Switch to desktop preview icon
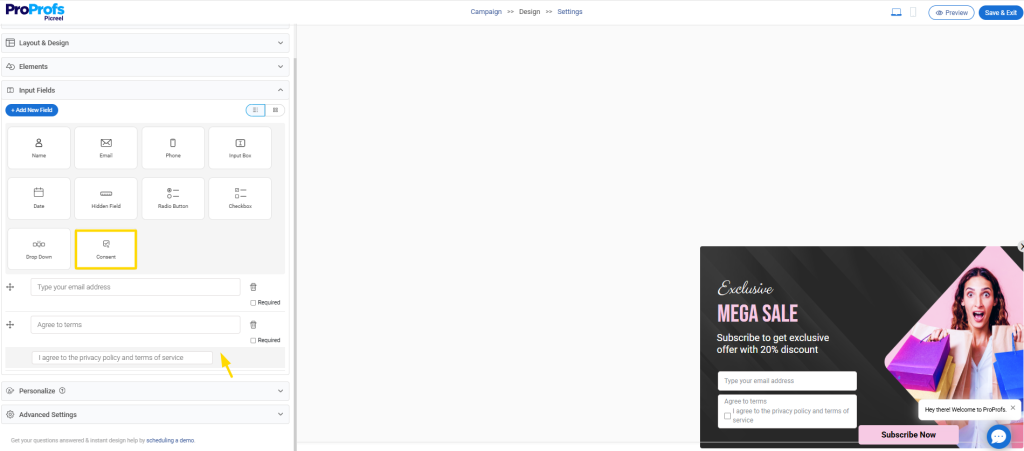Image resolution: width=1024 pixels, height=451 pixels. tap(896, 12)
